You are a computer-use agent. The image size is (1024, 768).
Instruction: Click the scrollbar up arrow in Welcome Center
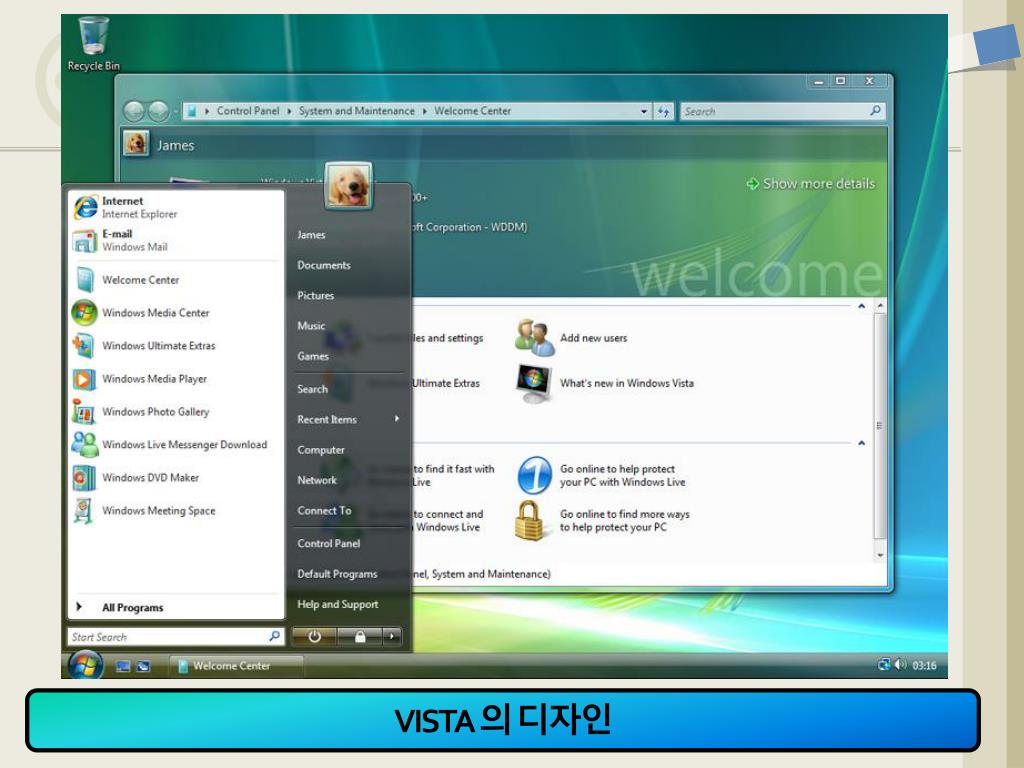pos(880,306)
